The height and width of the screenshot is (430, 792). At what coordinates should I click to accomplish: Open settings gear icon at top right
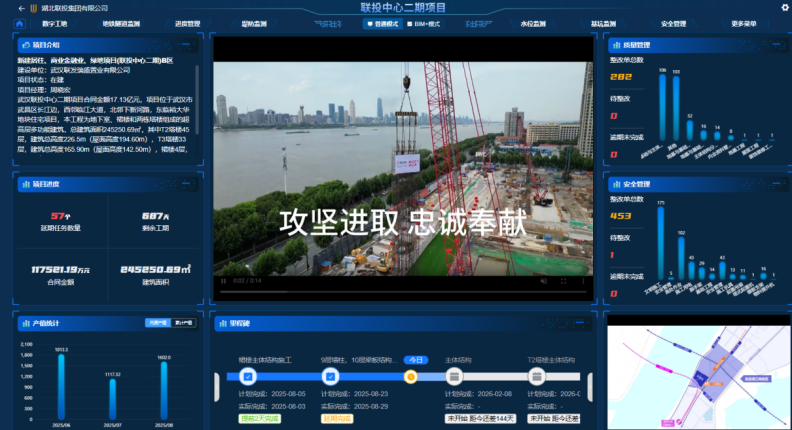pyautogui.click(x=784, y=8)
